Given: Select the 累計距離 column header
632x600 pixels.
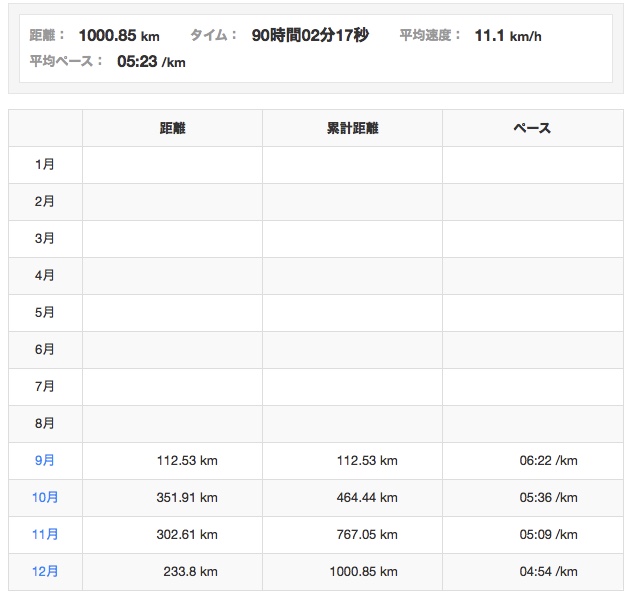Looking at the screenshot, I should click(x=353, y=128).
